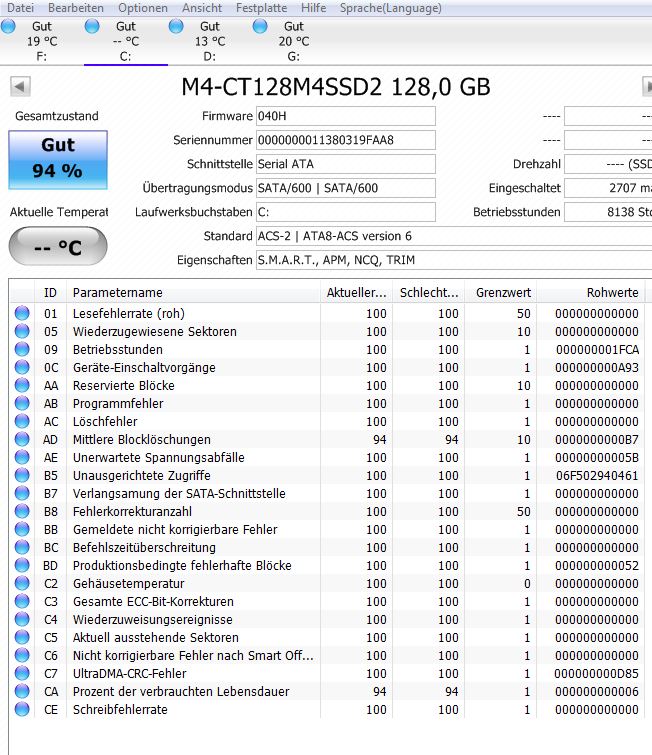Open the Datei menu

(20, 8)
